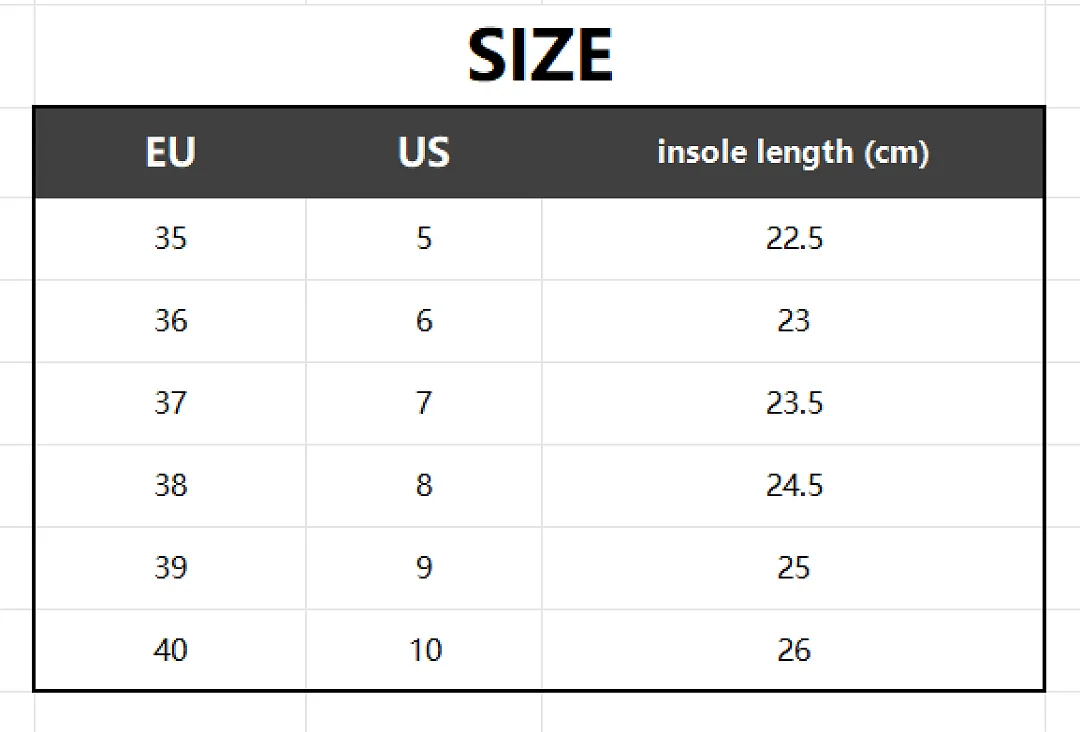Select the EU column header
Image resolution: width=1080 pixels, height=732 pixels.
tap(170, 152)
